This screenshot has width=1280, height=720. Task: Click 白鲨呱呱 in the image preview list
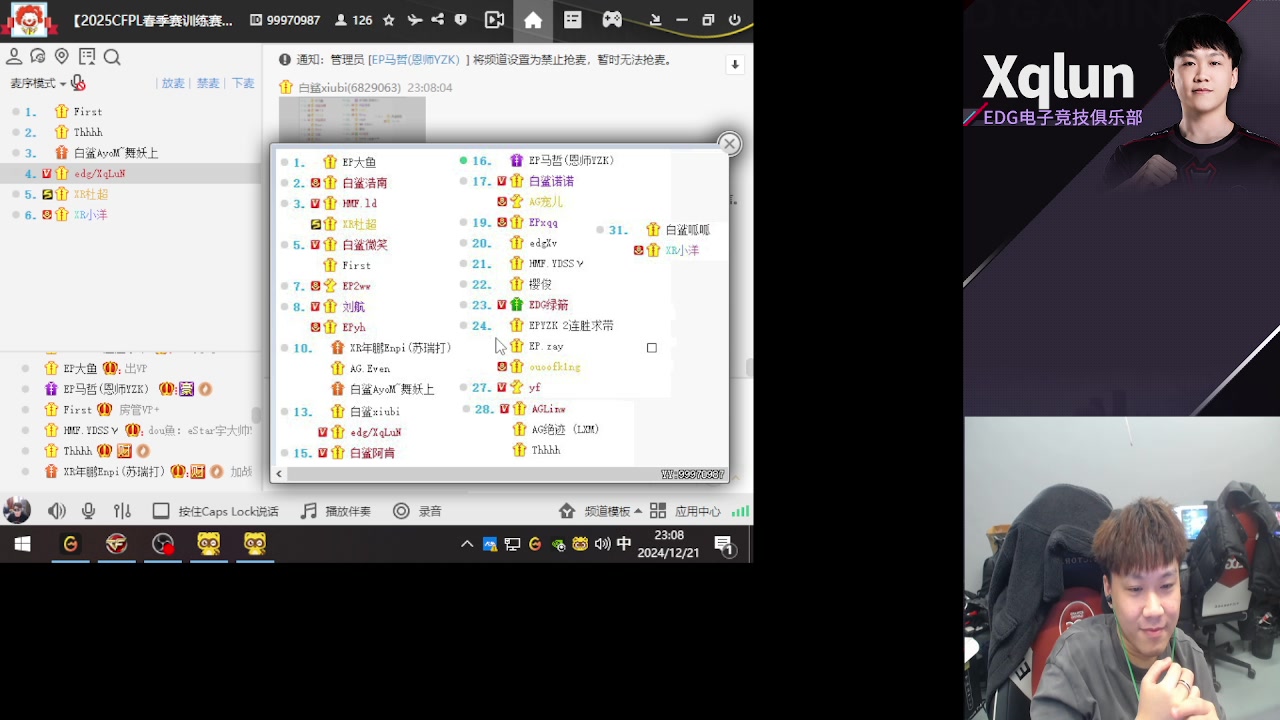tap(687, 230)
